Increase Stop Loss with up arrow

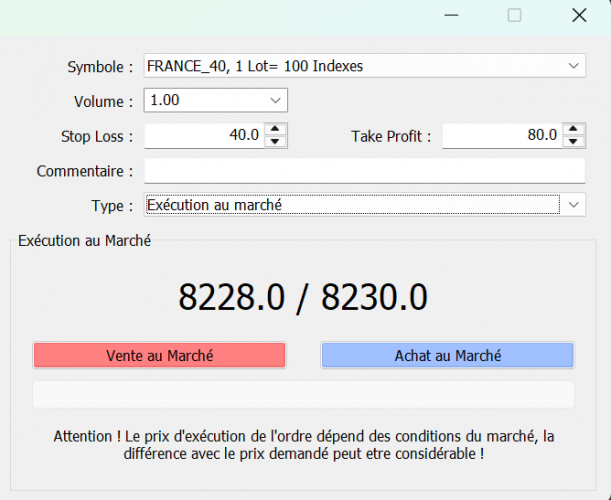276,129
